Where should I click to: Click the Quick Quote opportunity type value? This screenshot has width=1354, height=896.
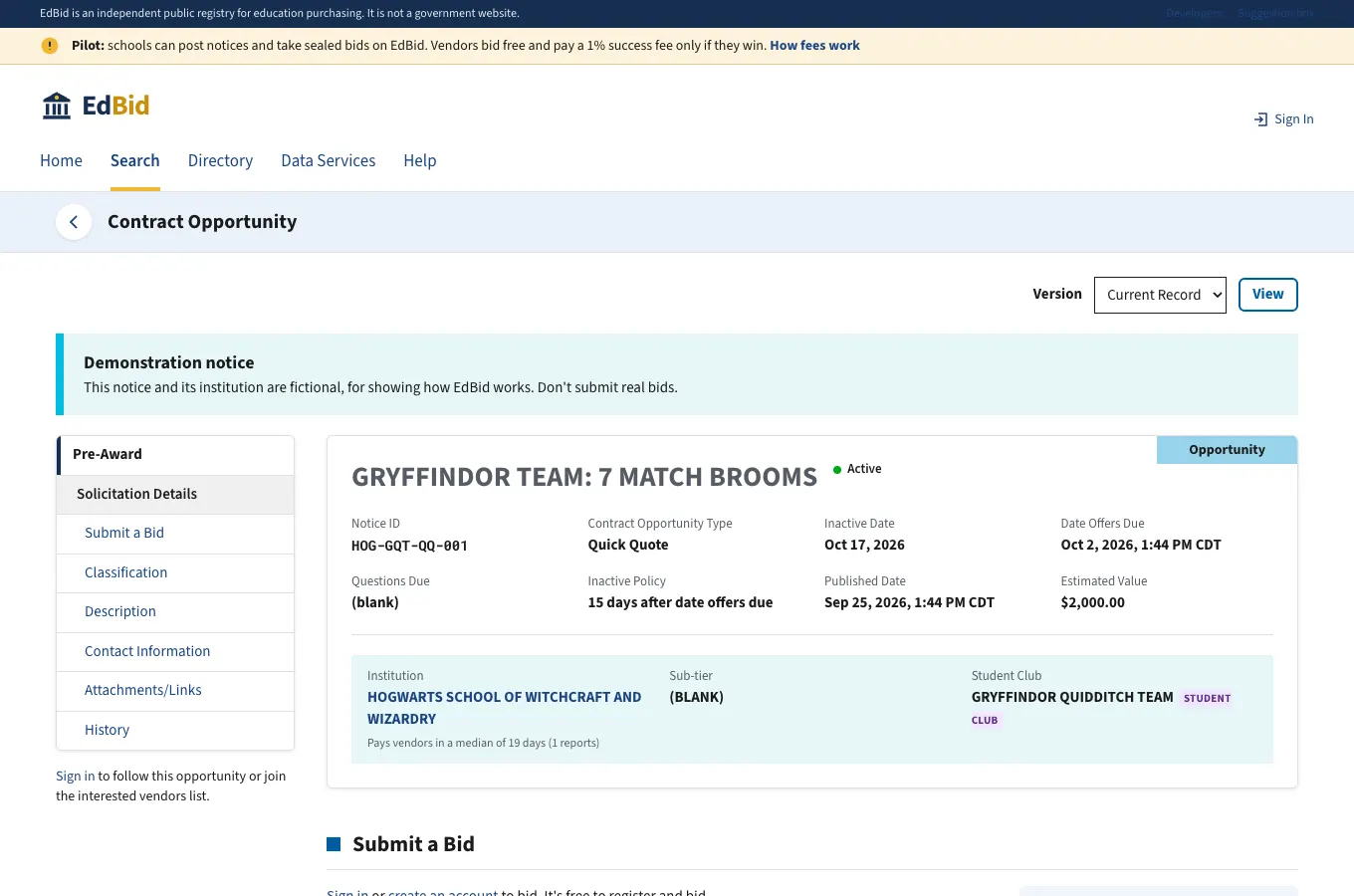[x=628, y=546]
